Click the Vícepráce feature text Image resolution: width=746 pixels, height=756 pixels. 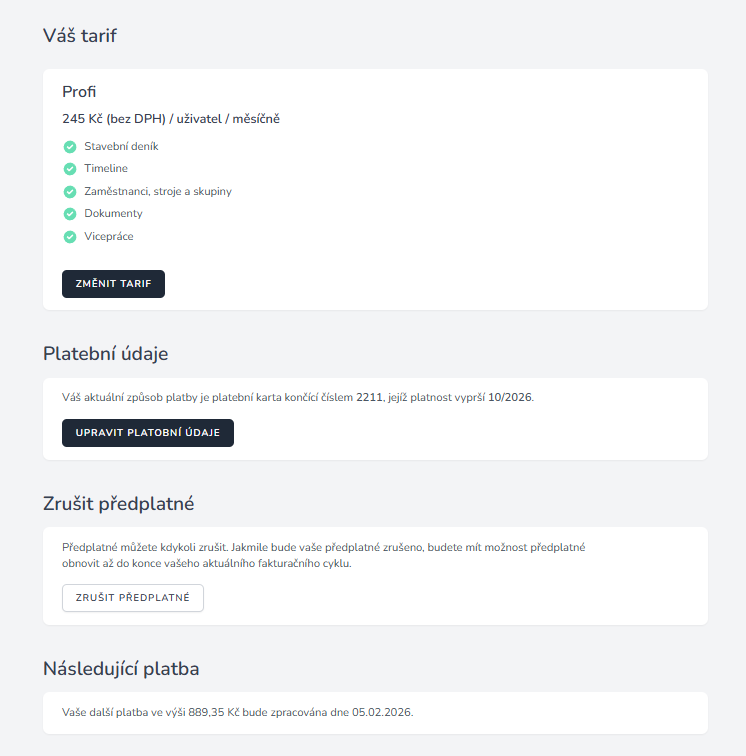pos(109,237)
